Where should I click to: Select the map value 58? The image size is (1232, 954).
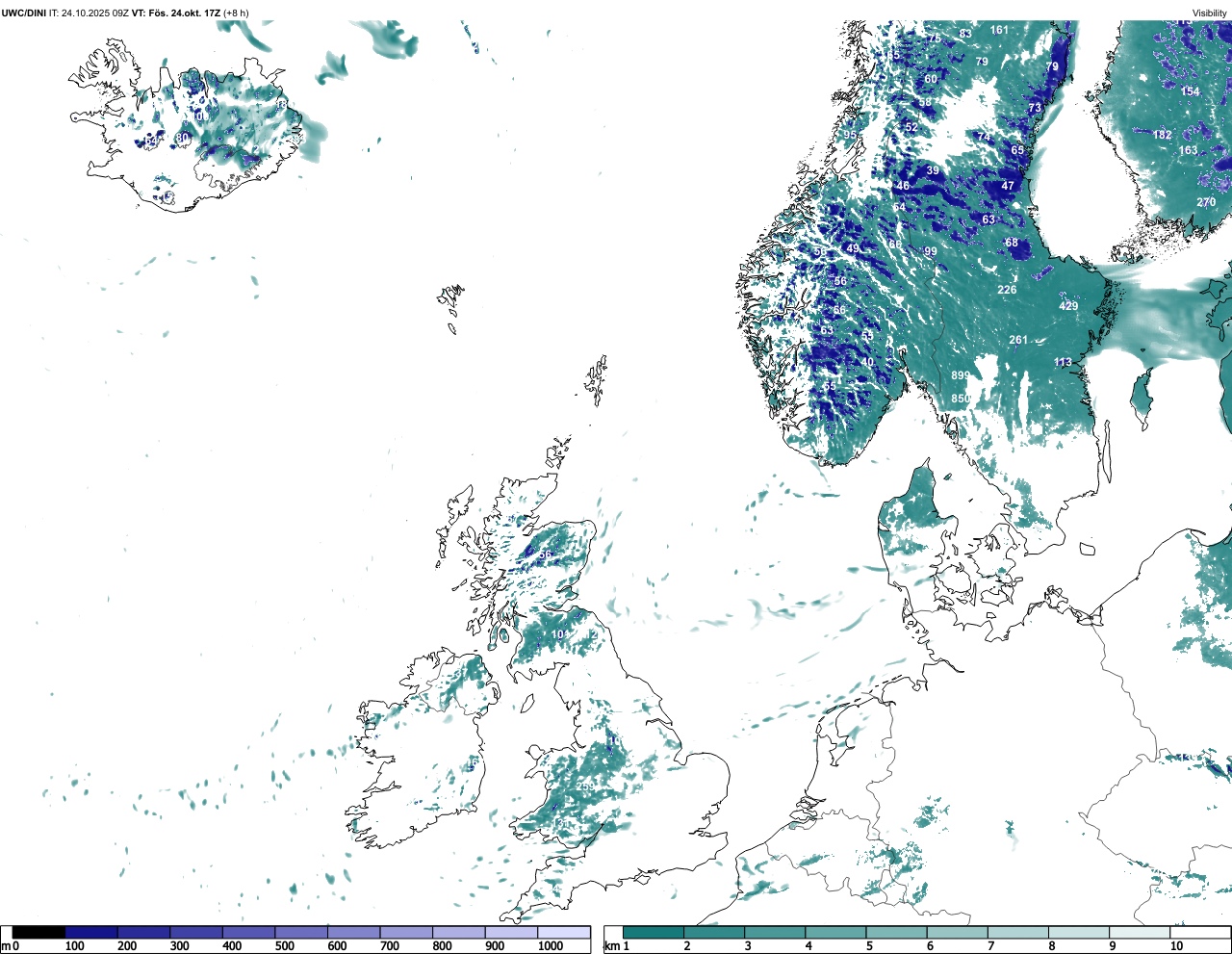click(x=925, y=103)
